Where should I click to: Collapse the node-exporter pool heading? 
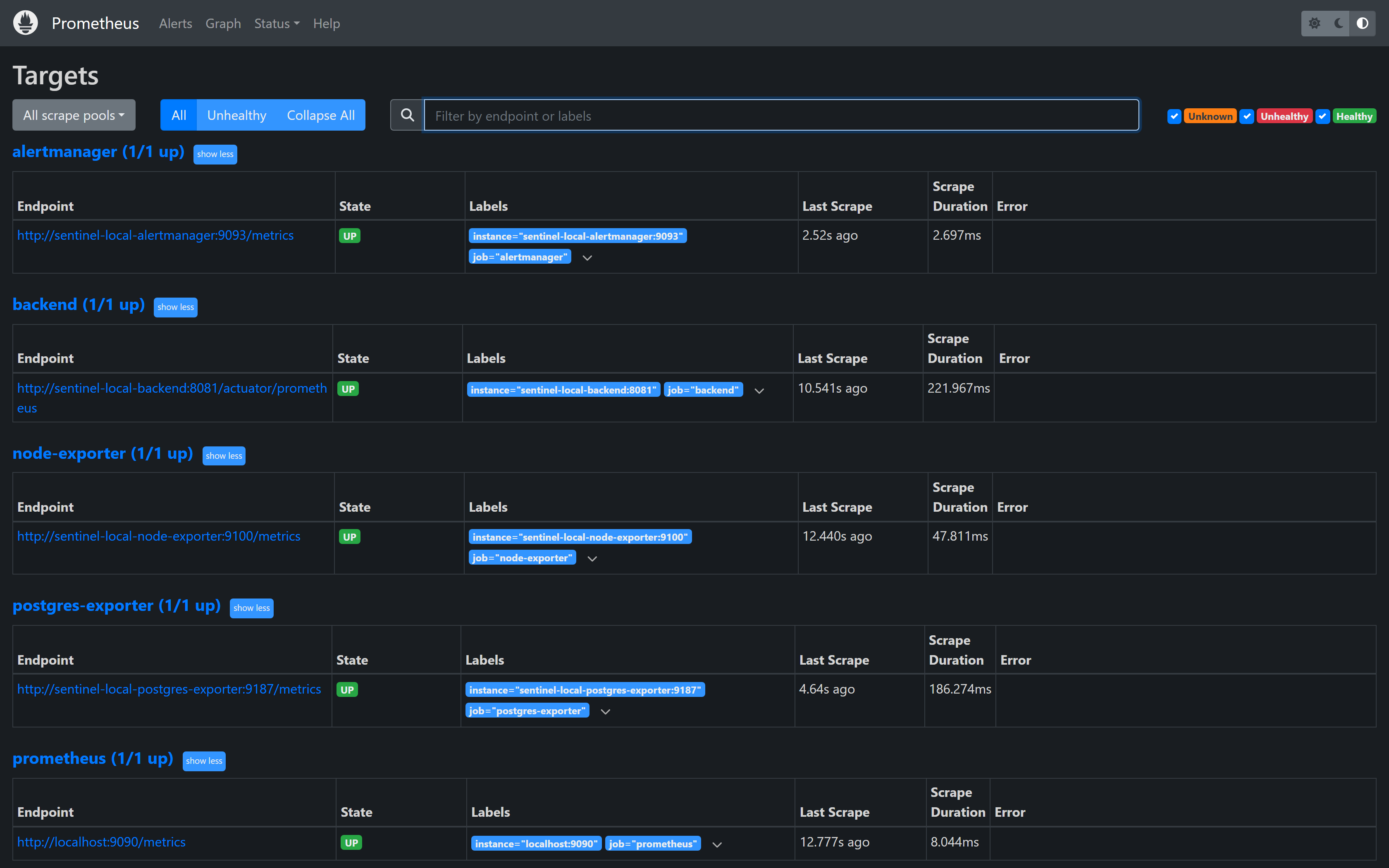pos(103,453)
